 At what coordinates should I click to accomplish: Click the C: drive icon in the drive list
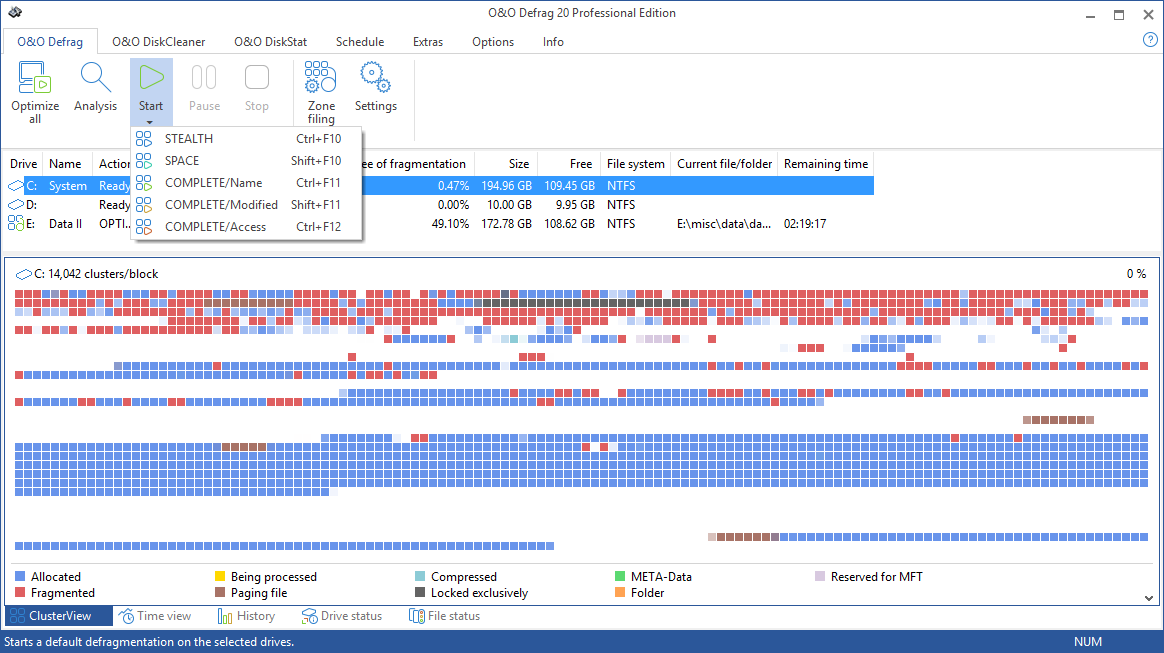click(16, 186)
